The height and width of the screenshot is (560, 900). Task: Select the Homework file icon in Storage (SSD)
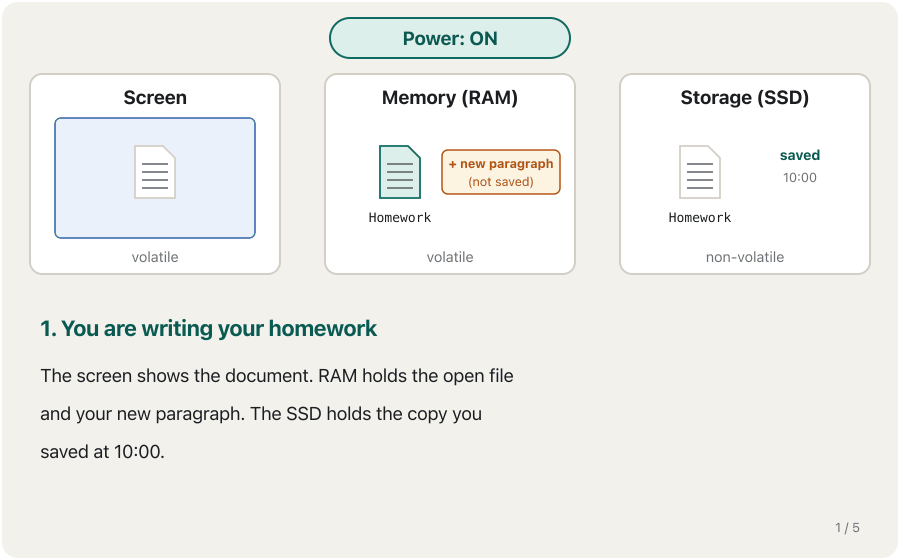tap(700, 172)
